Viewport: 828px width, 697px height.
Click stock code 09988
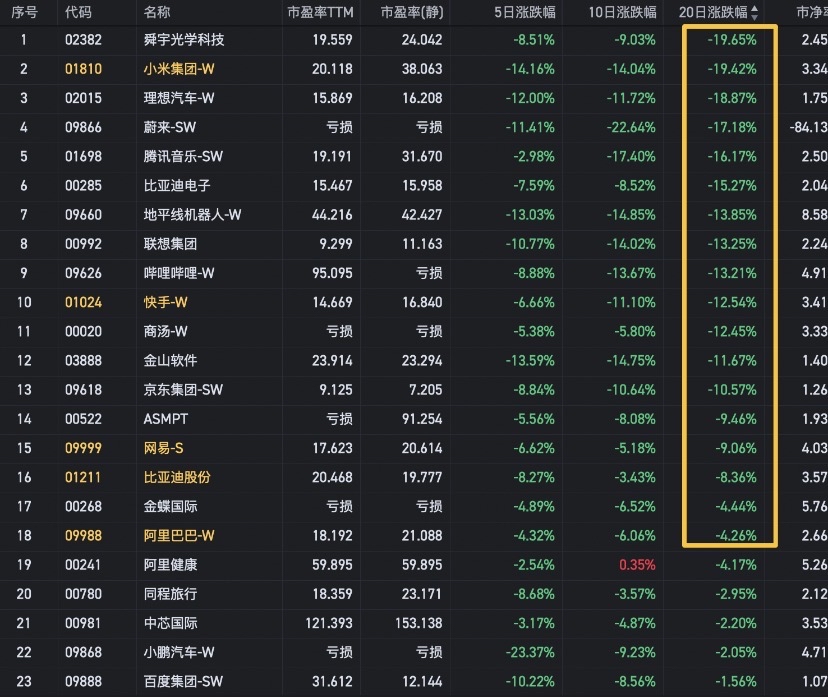coord(83,535)
